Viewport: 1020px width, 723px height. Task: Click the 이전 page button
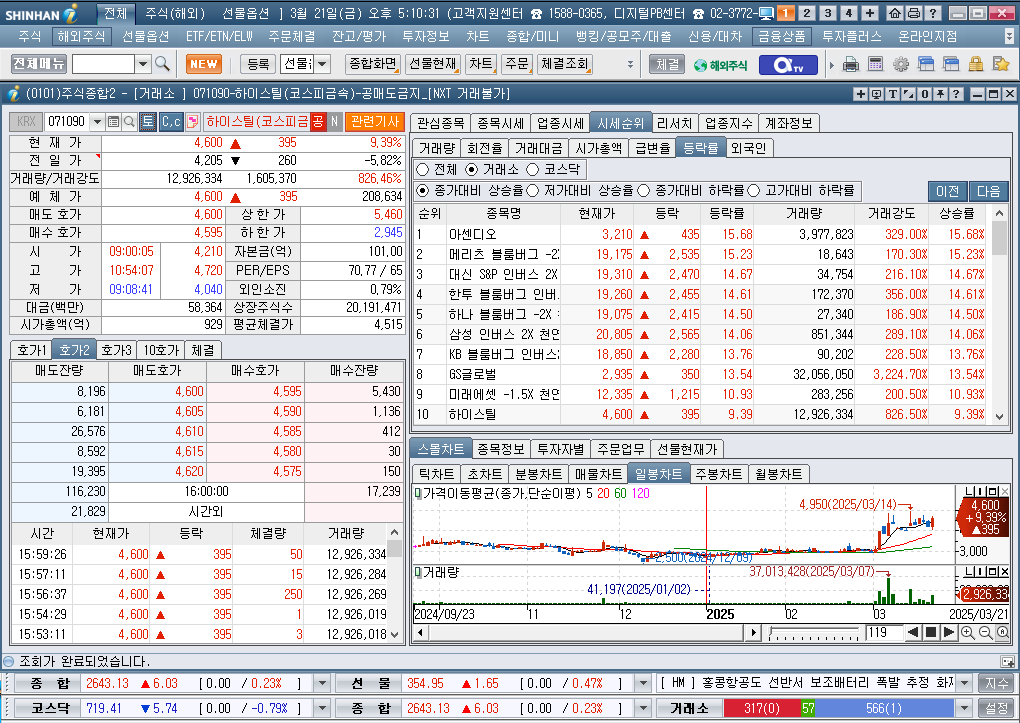[x=947, y=191]
